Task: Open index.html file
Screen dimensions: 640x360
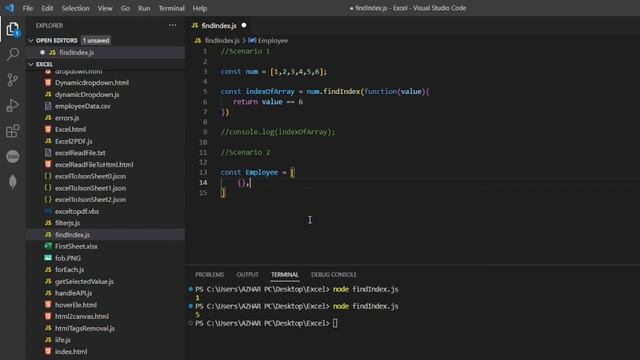Action: click(71, 351)
